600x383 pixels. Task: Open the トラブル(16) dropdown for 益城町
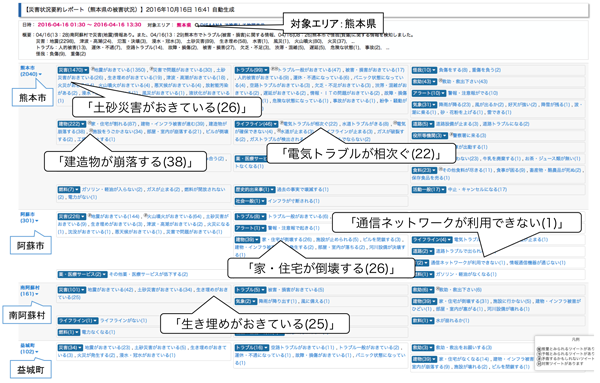252,348
